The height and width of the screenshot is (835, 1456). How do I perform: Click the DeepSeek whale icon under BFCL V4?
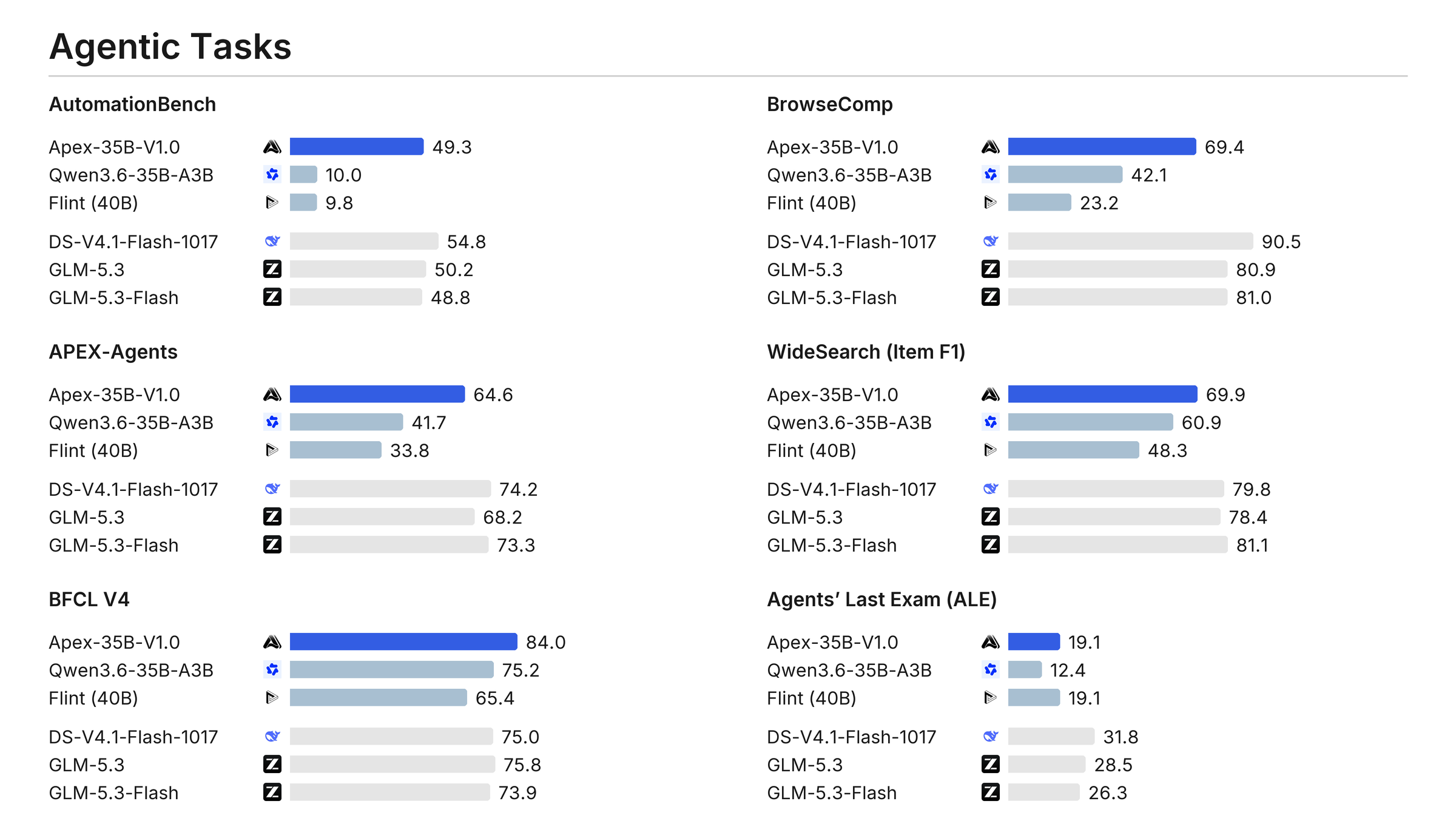pos(272,736)
